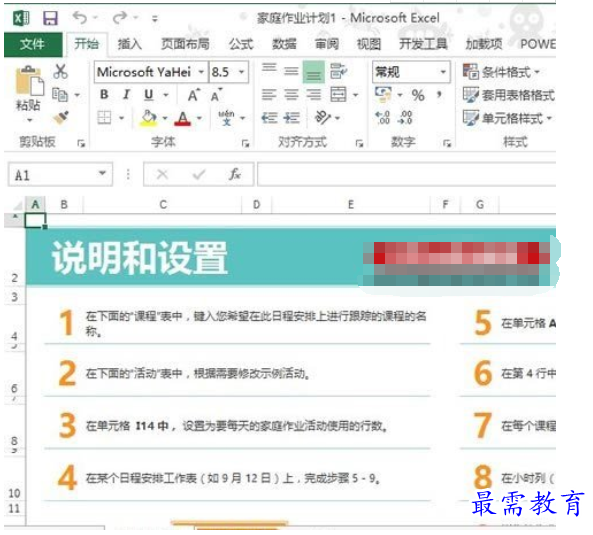This screenshot has width=593, height=535.
Task: Open the text orientation tool
Action: coord(323,118)
